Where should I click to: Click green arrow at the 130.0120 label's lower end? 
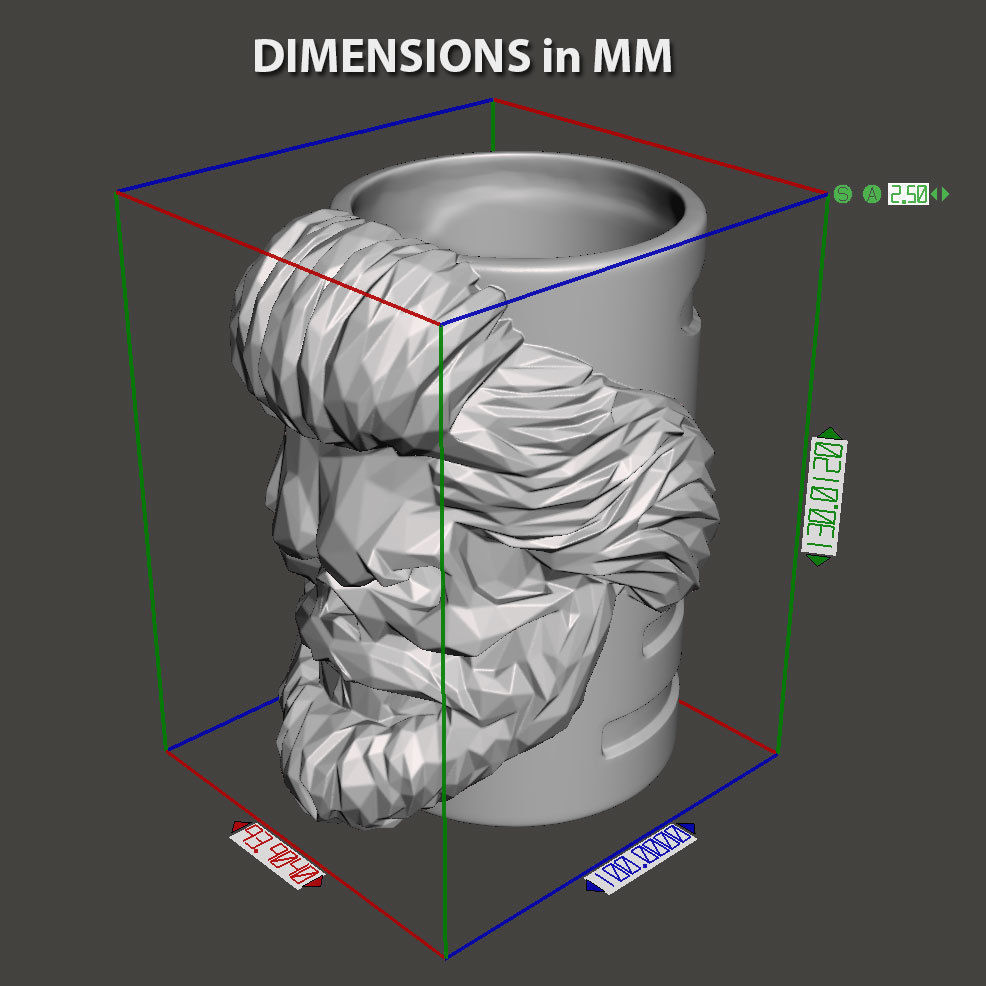click(817, 560)
